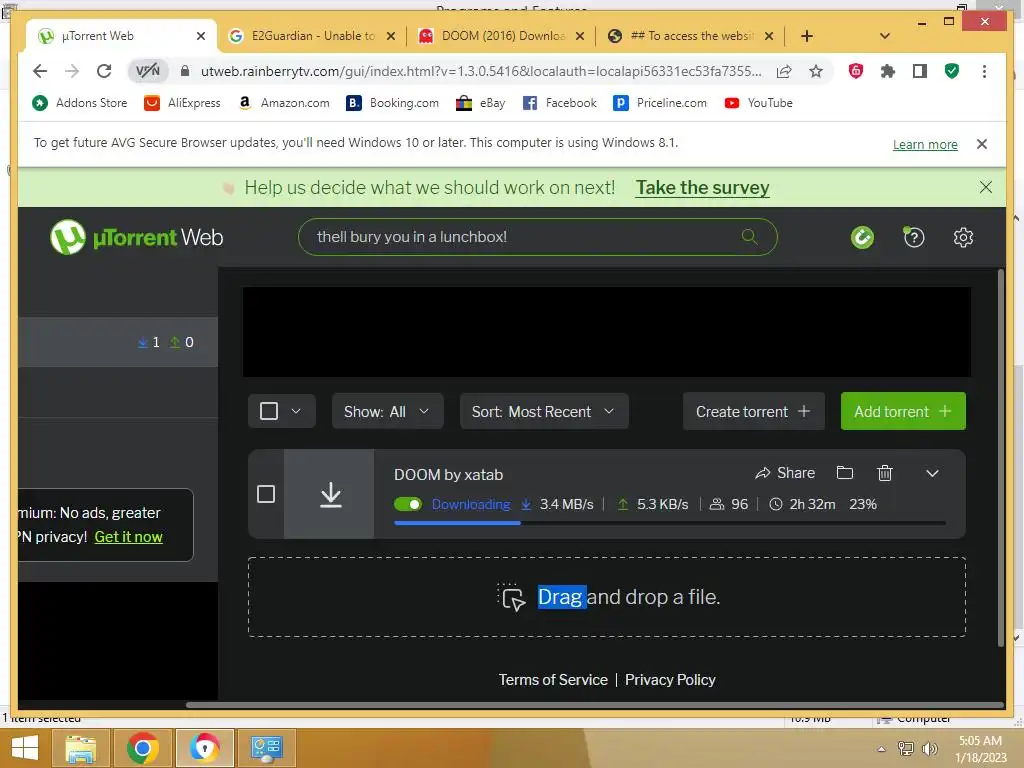Viewport: 1024px width, 768px height.
Task: Go back to previous page
Action: 40,71
